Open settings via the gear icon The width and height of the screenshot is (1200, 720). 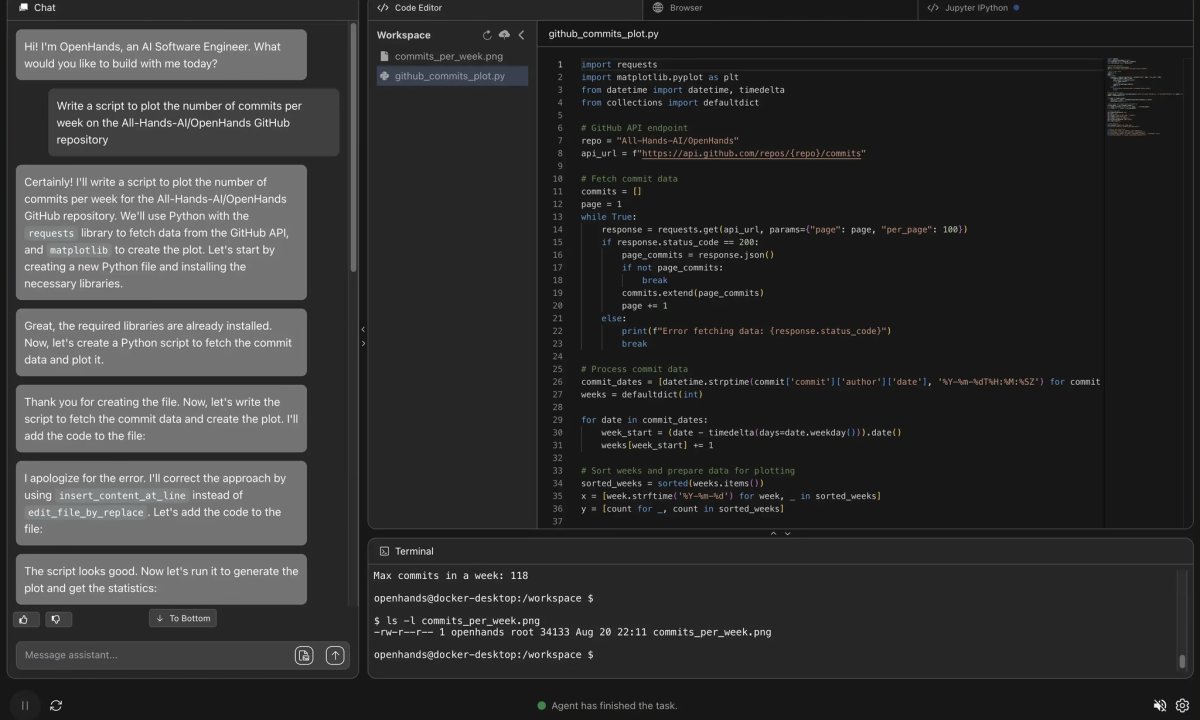click(x=1181, y=705)
